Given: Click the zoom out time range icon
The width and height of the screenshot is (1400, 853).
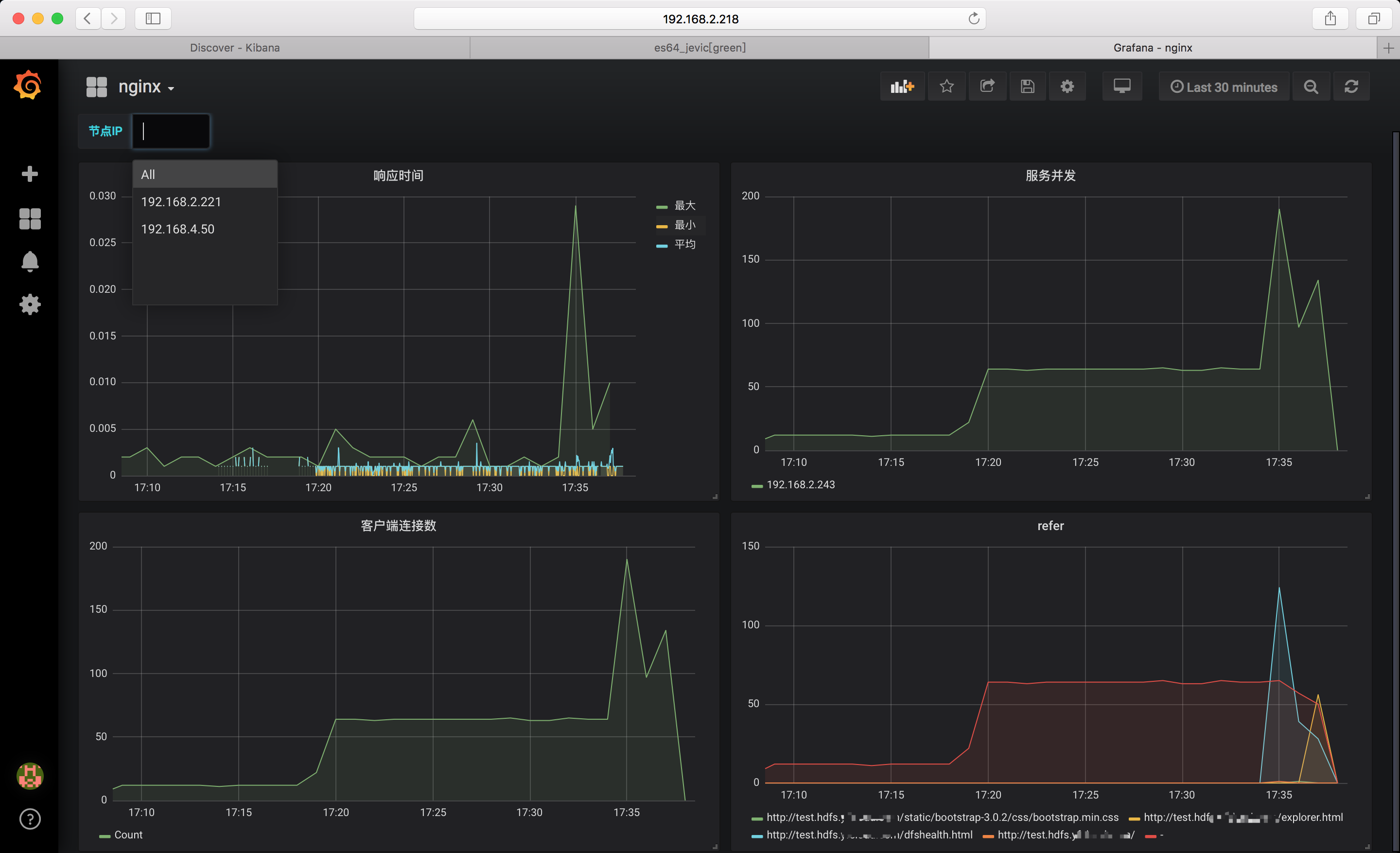Looking at the screenshot, I should pyautogui.click(x=1311, y=87).
